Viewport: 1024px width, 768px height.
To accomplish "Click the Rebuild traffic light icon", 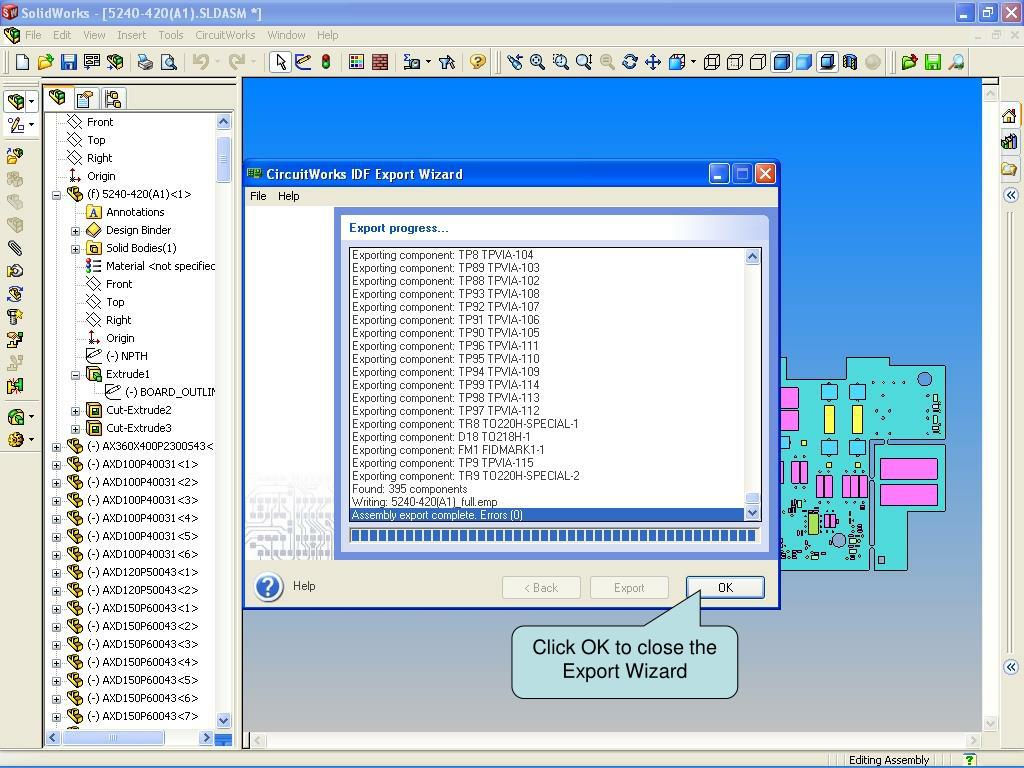I will pos(326,62).
